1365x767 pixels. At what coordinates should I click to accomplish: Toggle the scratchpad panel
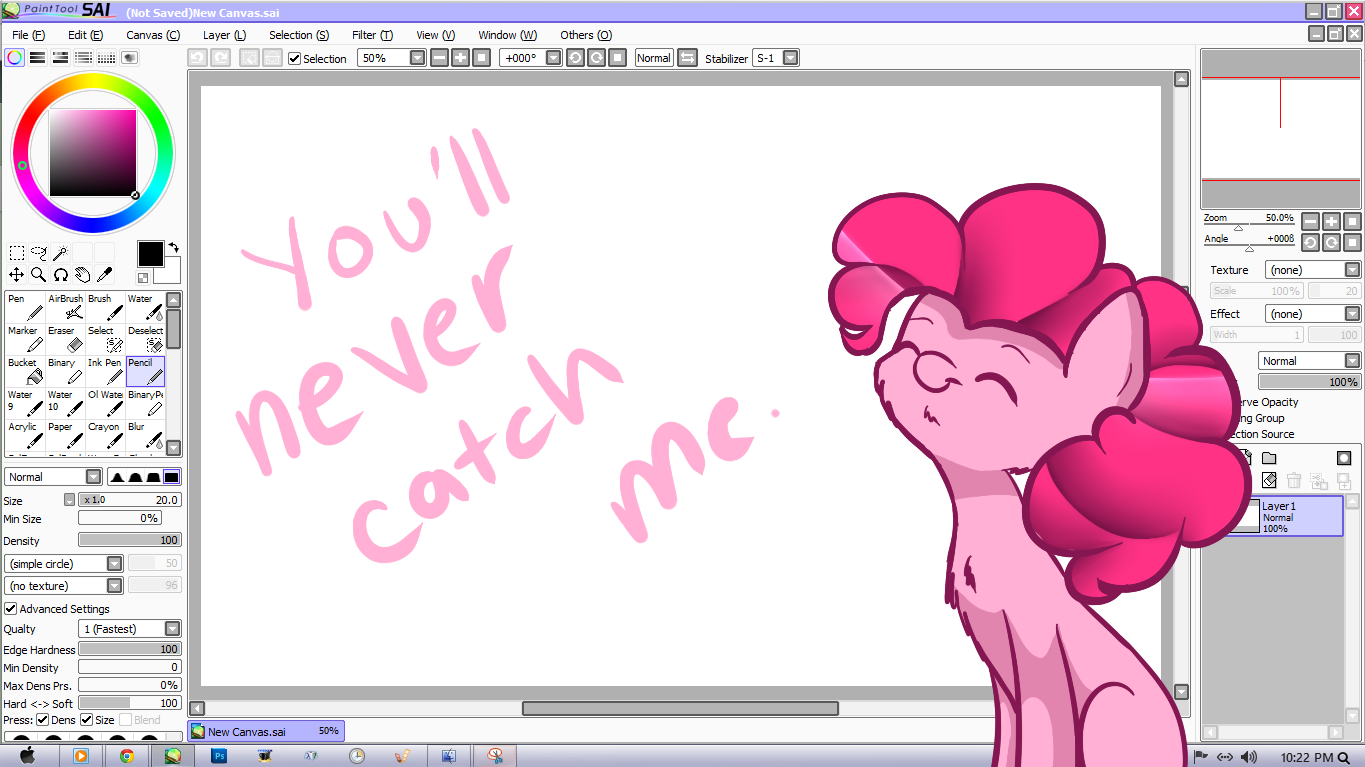(x=129, y=58)
